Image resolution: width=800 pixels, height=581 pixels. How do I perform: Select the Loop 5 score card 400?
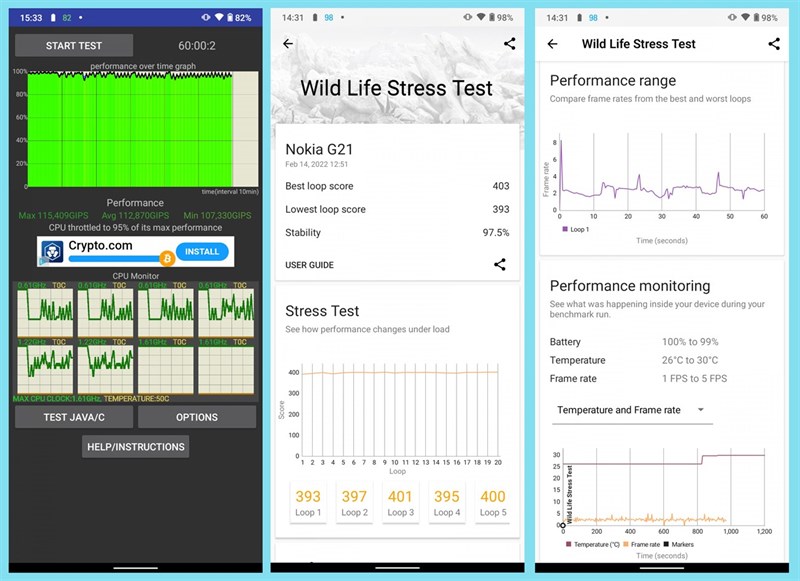(493, 502)
